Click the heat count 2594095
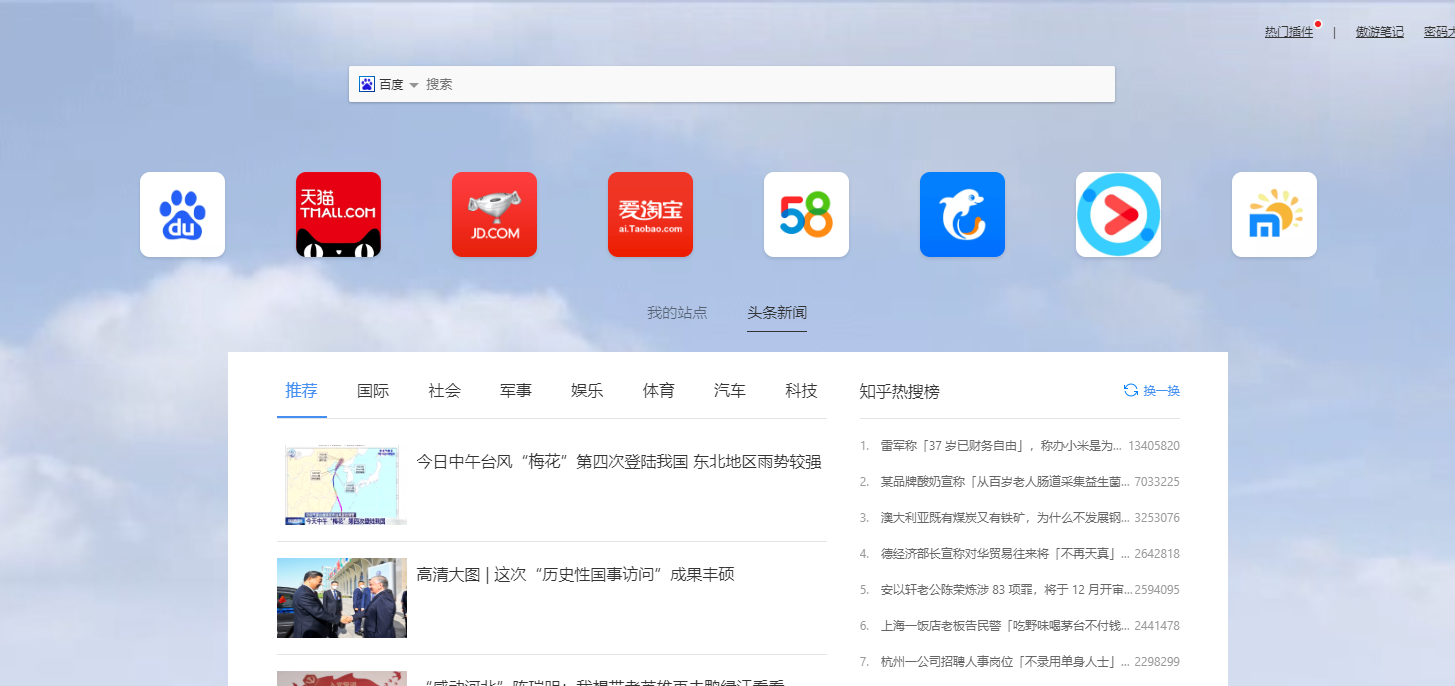1455x686 pixels. click(1157, 589)
